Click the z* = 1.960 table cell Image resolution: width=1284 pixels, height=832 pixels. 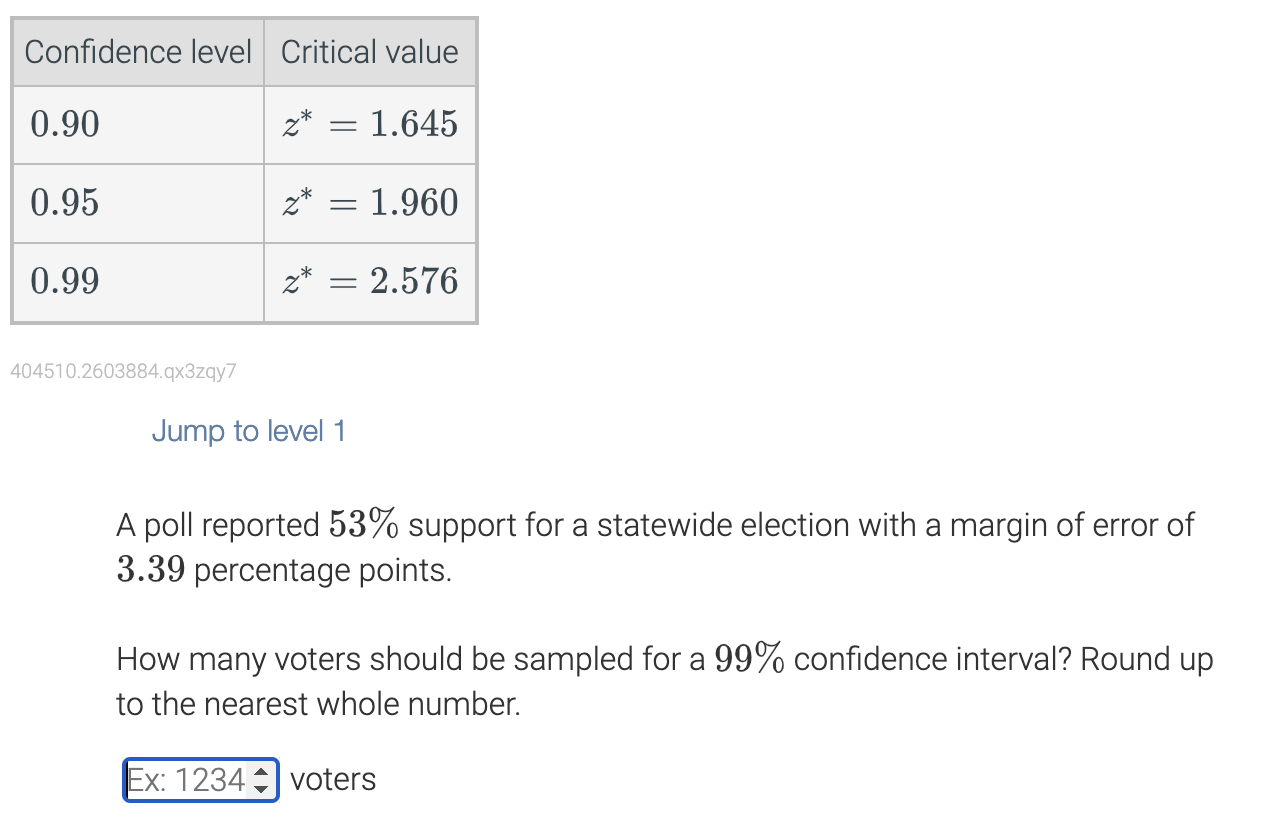pyautogui.click(x=369, y=203)
